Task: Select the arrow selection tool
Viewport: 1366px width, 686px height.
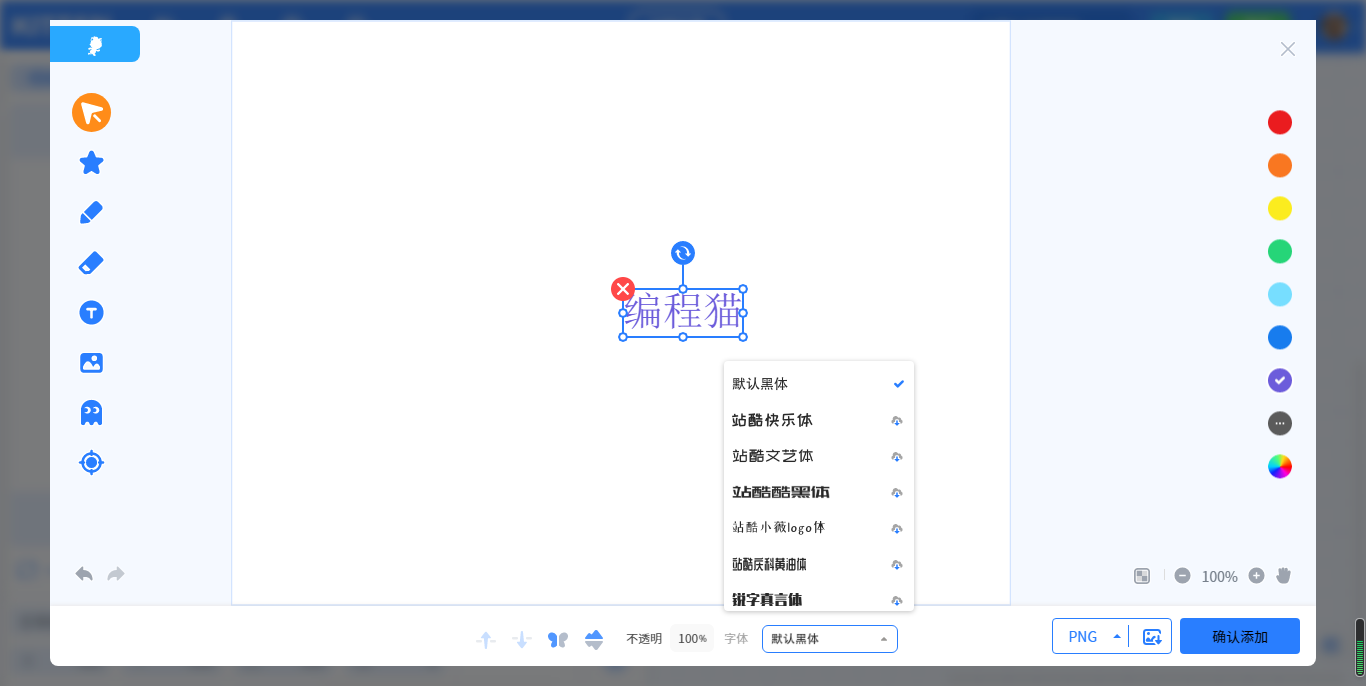Action: tap(91, 112)
